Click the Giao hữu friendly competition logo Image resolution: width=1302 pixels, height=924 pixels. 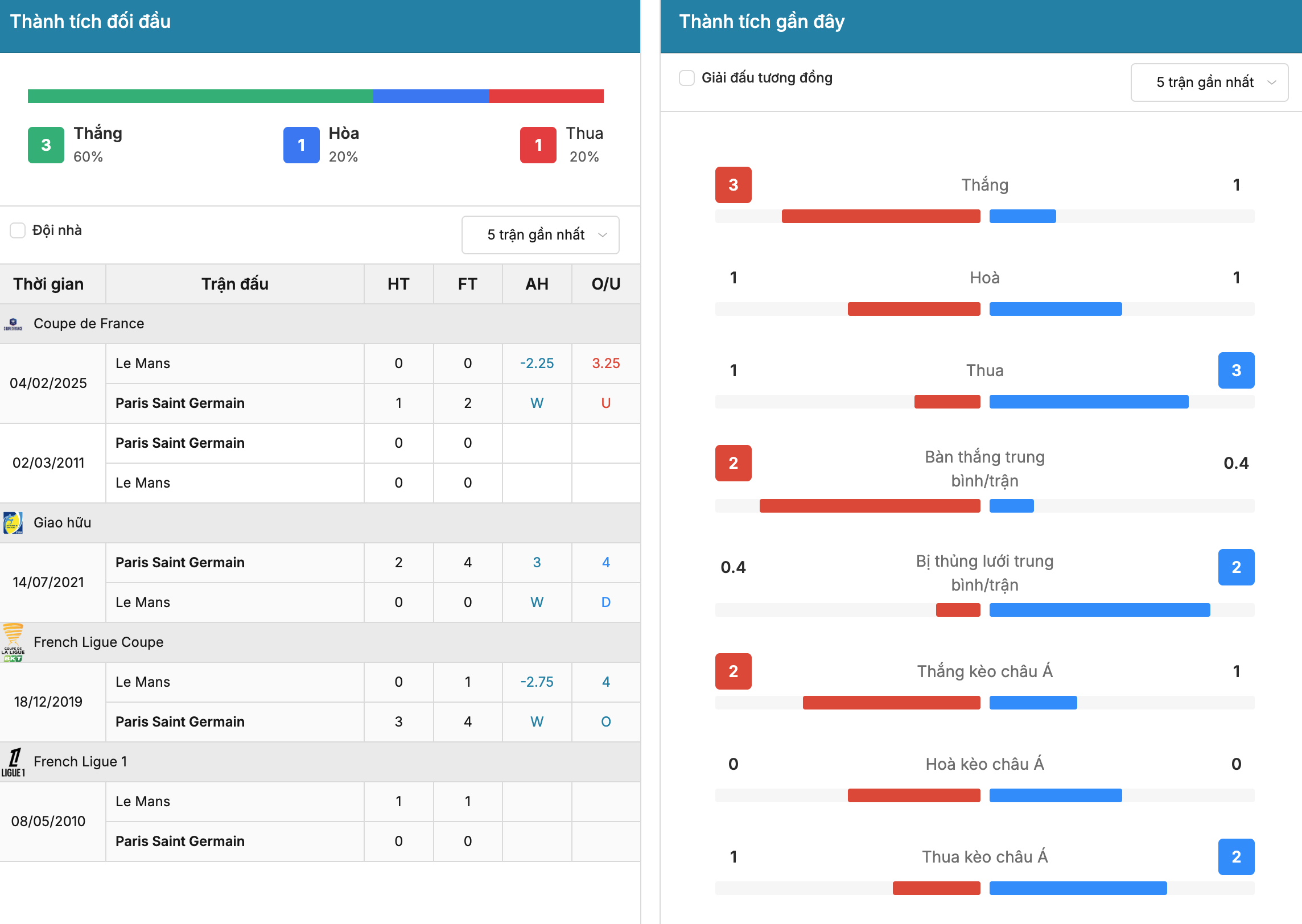tap(13, 522)
